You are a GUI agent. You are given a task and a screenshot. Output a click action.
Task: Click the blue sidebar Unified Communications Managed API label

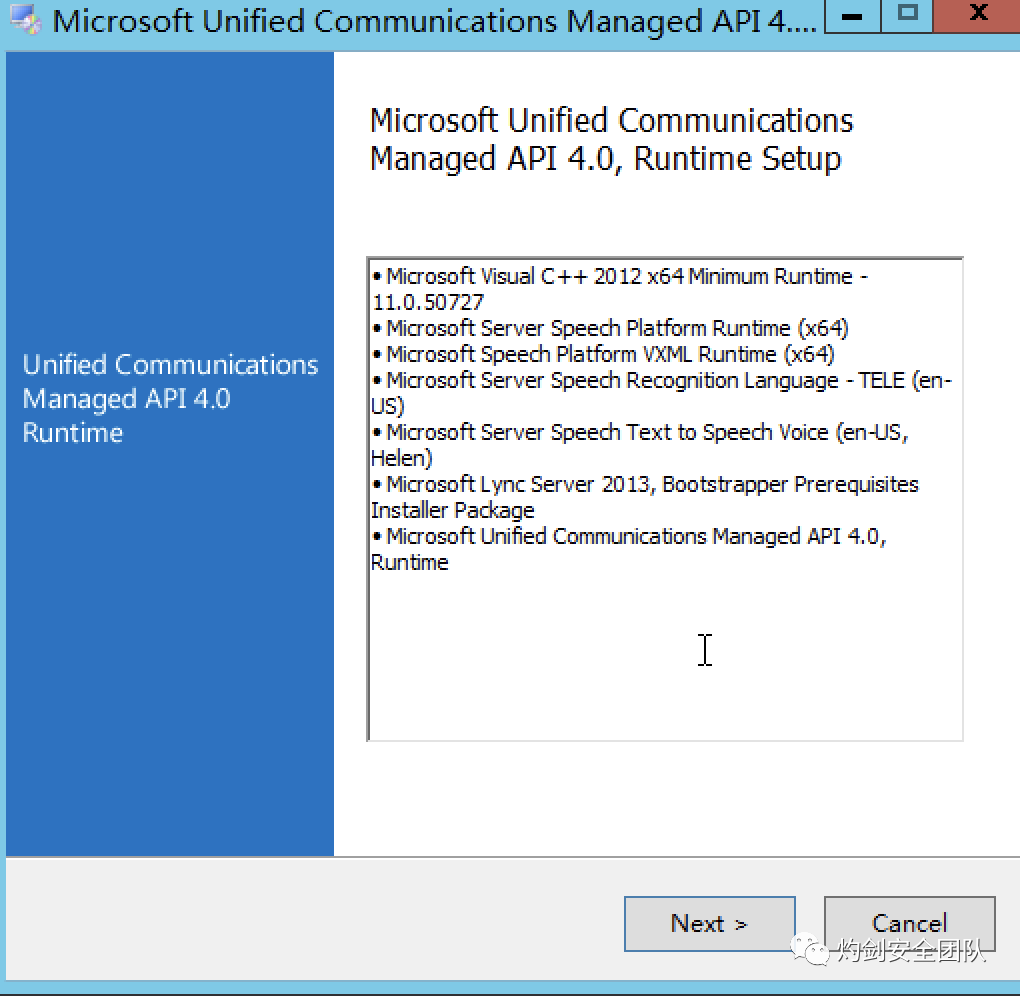(x=170, y=398)
